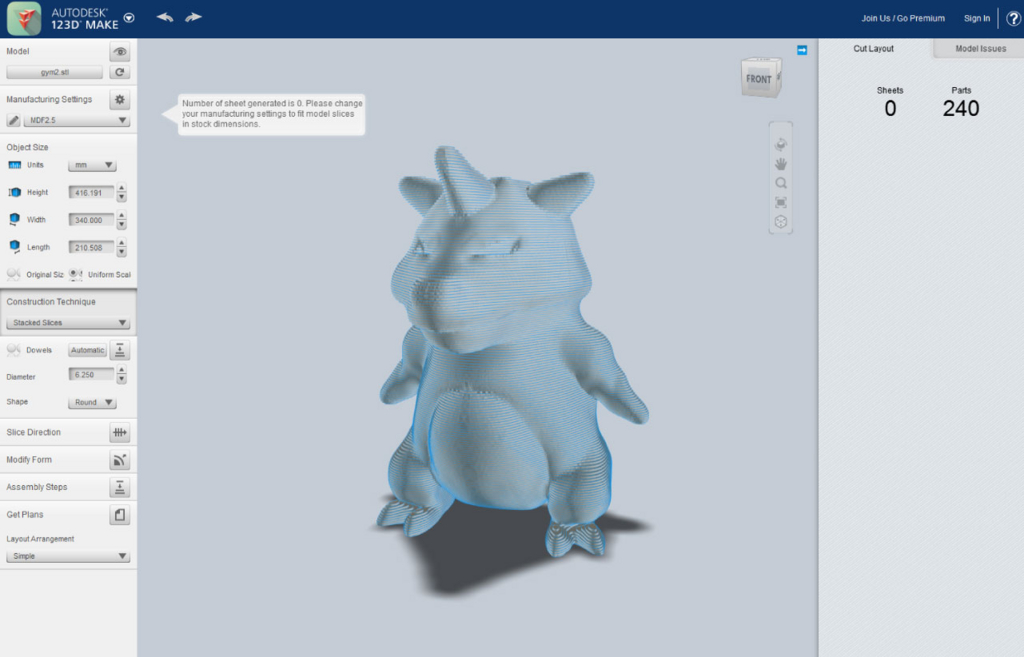
Task: Click the Height value field
Action: pyautogui.click(x=91, y=193)
